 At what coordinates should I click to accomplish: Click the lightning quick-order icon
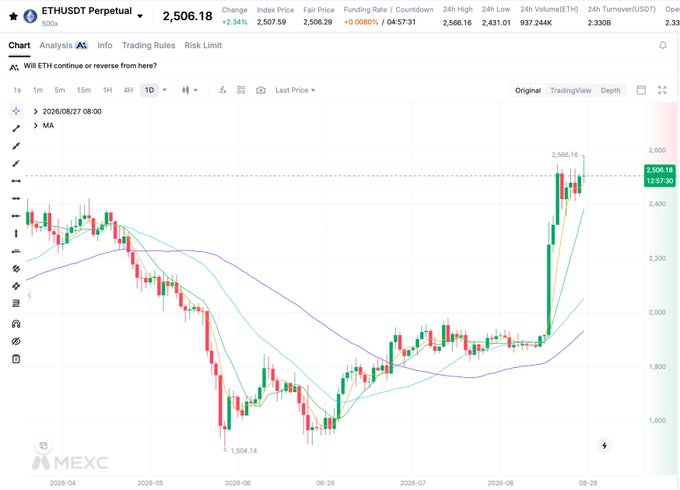click(604, 446)
